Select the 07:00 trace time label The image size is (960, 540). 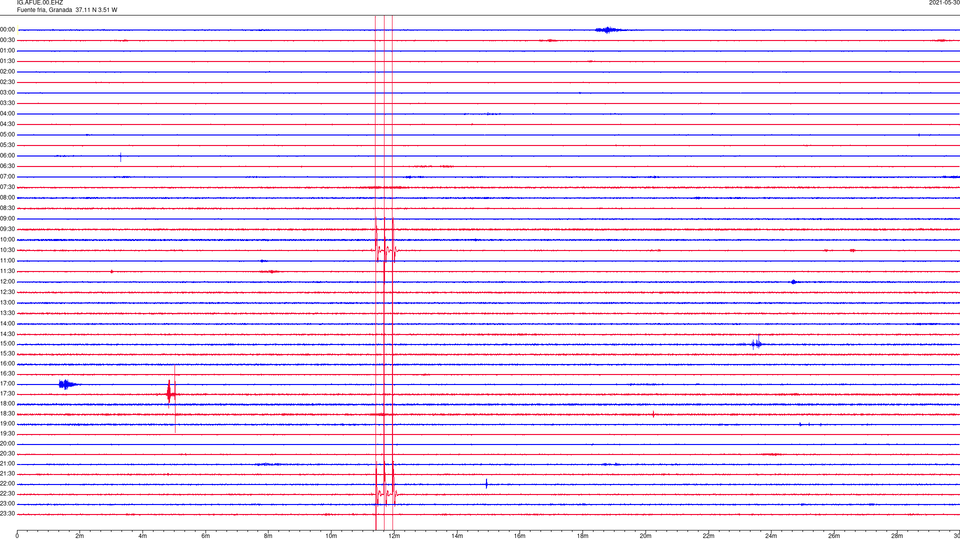pos(7,176)
